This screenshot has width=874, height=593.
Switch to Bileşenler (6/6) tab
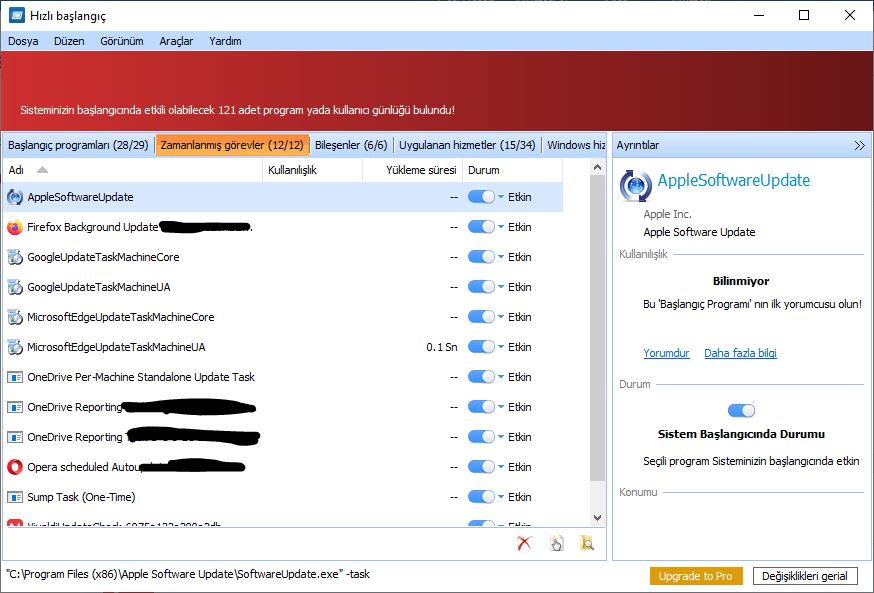coord(351,145)
